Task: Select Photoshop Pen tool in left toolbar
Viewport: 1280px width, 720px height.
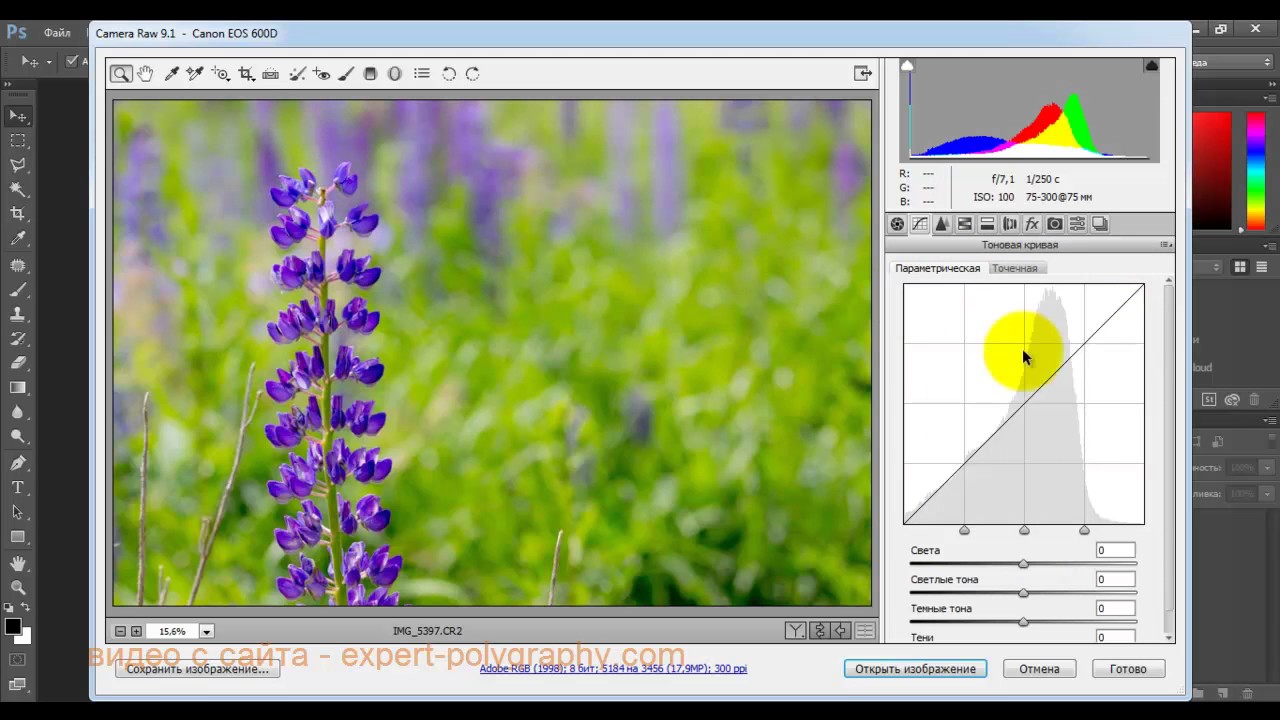Action: pos(18,463)
